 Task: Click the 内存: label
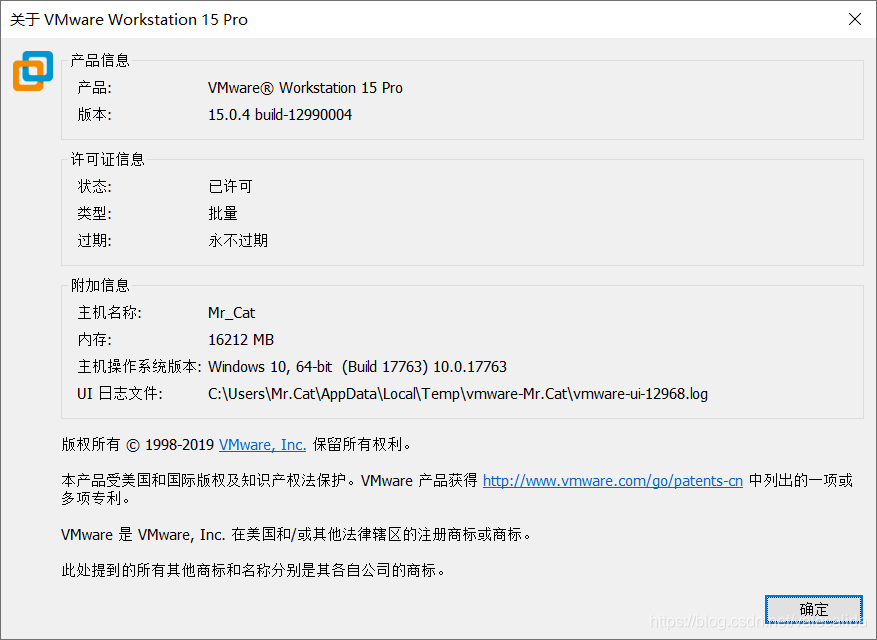95,340
